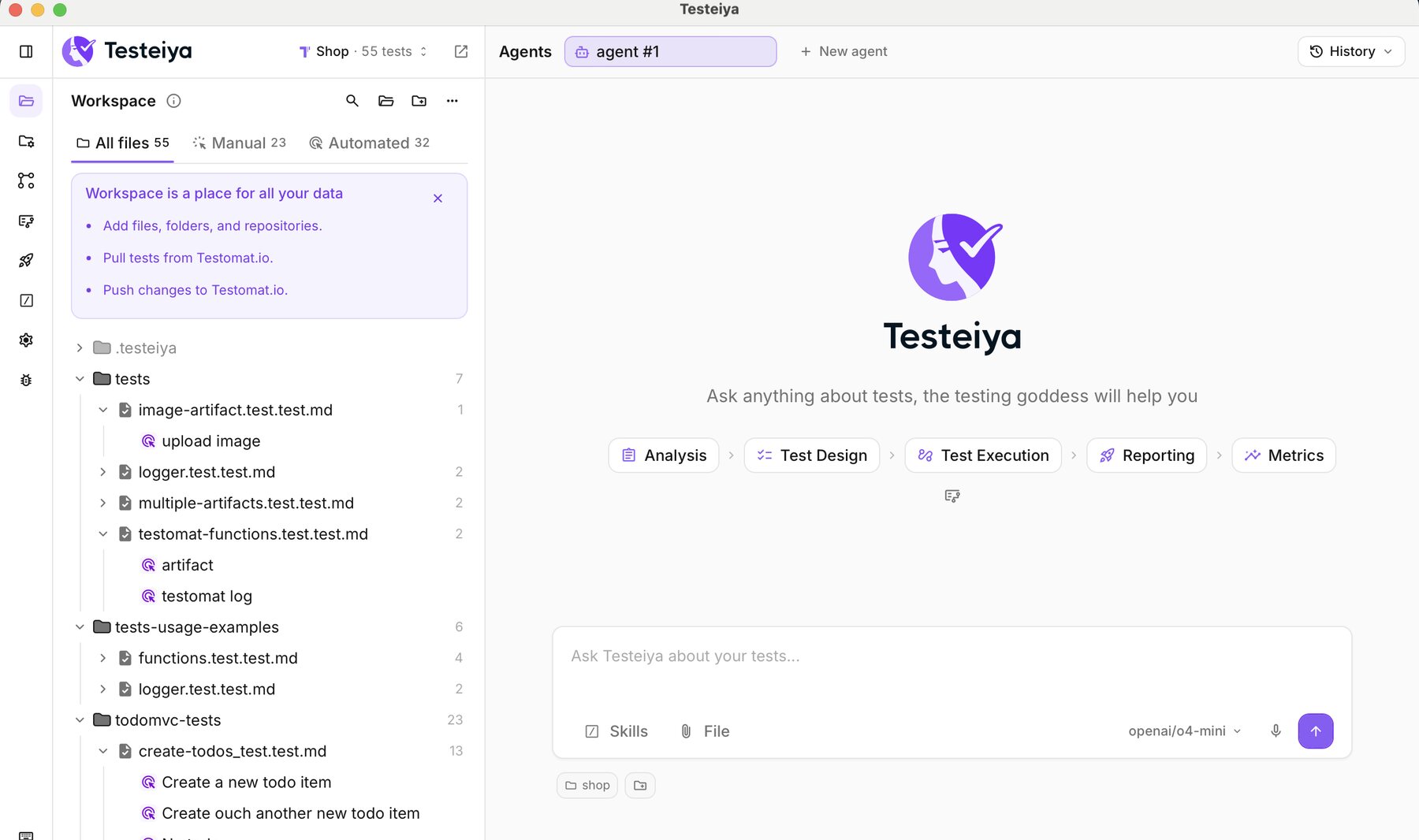This screenshot has height=840, width=1419.
Task: Open the History dropdown
Action: click(x=1350, y=51)
